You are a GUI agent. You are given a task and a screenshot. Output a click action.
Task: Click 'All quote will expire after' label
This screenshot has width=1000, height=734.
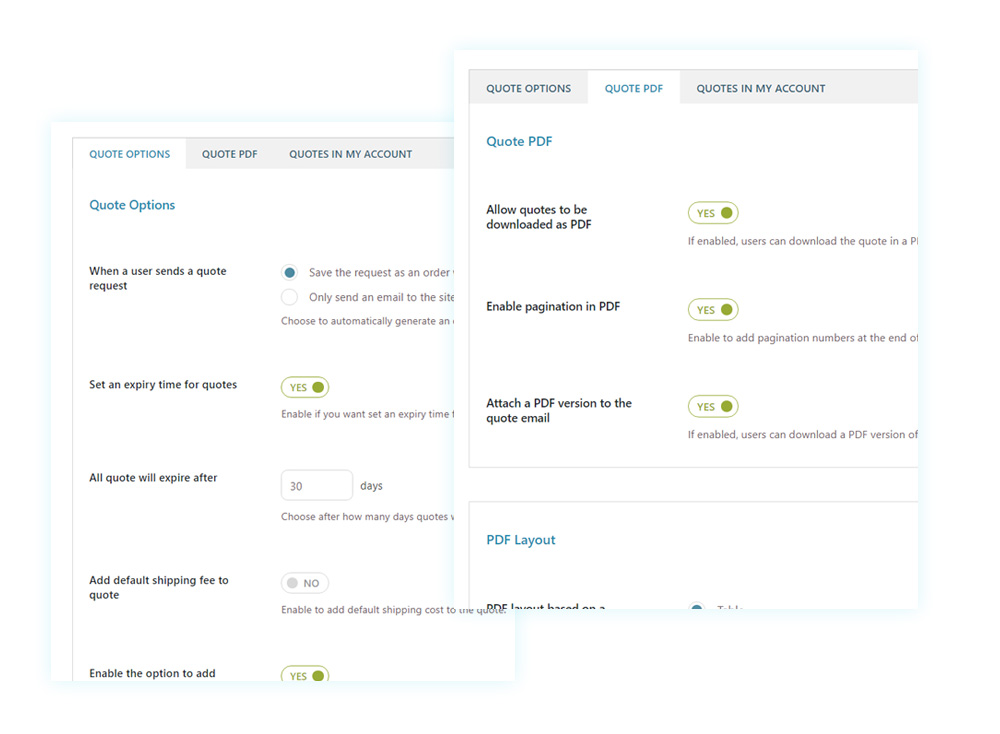pyautogui.click(x=153, y=478)
